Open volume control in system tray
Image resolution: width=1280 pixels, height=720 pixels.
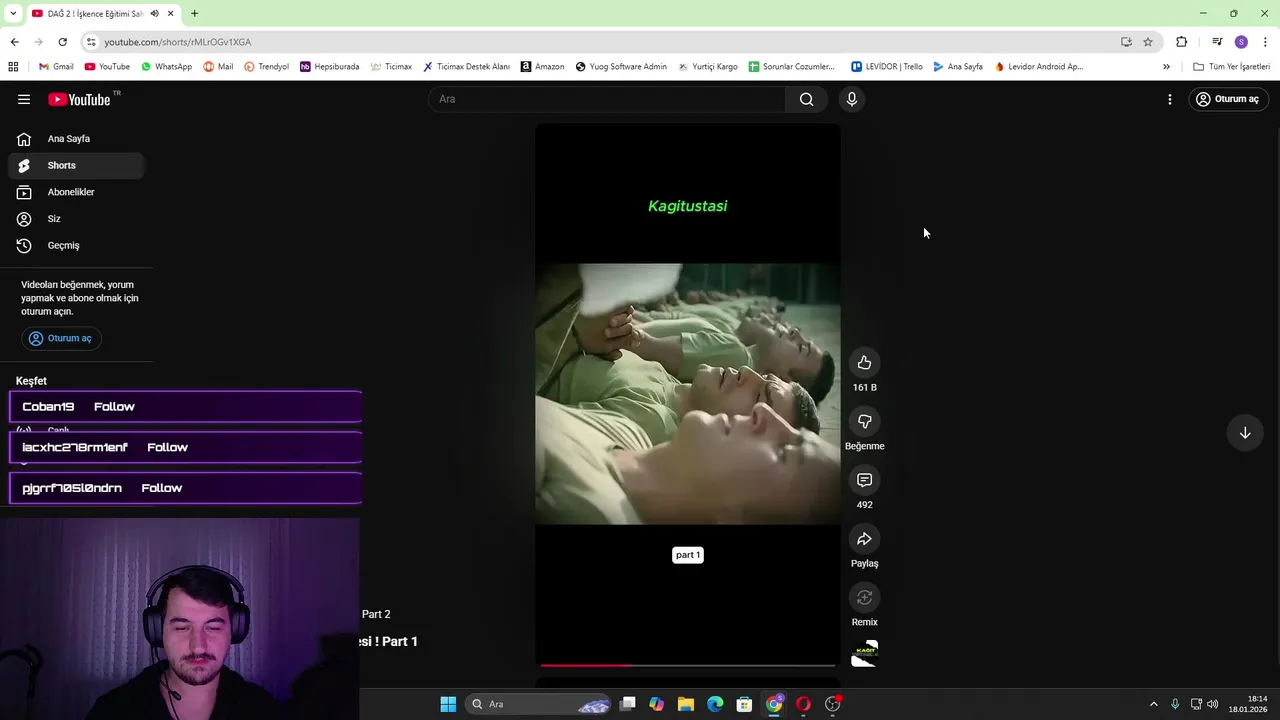coord(1212,704)
